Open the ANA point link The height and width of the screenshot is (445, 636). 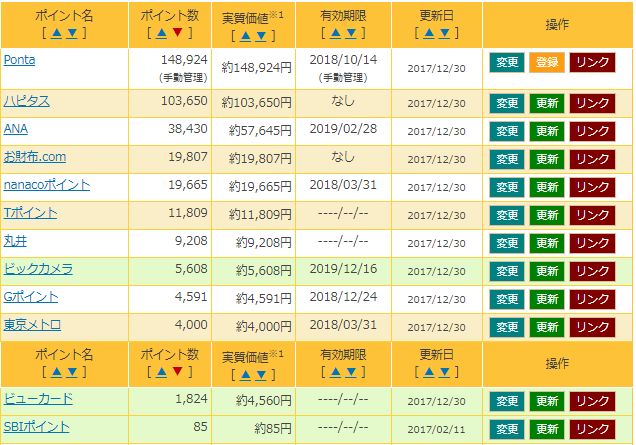[x=16, y=129]
